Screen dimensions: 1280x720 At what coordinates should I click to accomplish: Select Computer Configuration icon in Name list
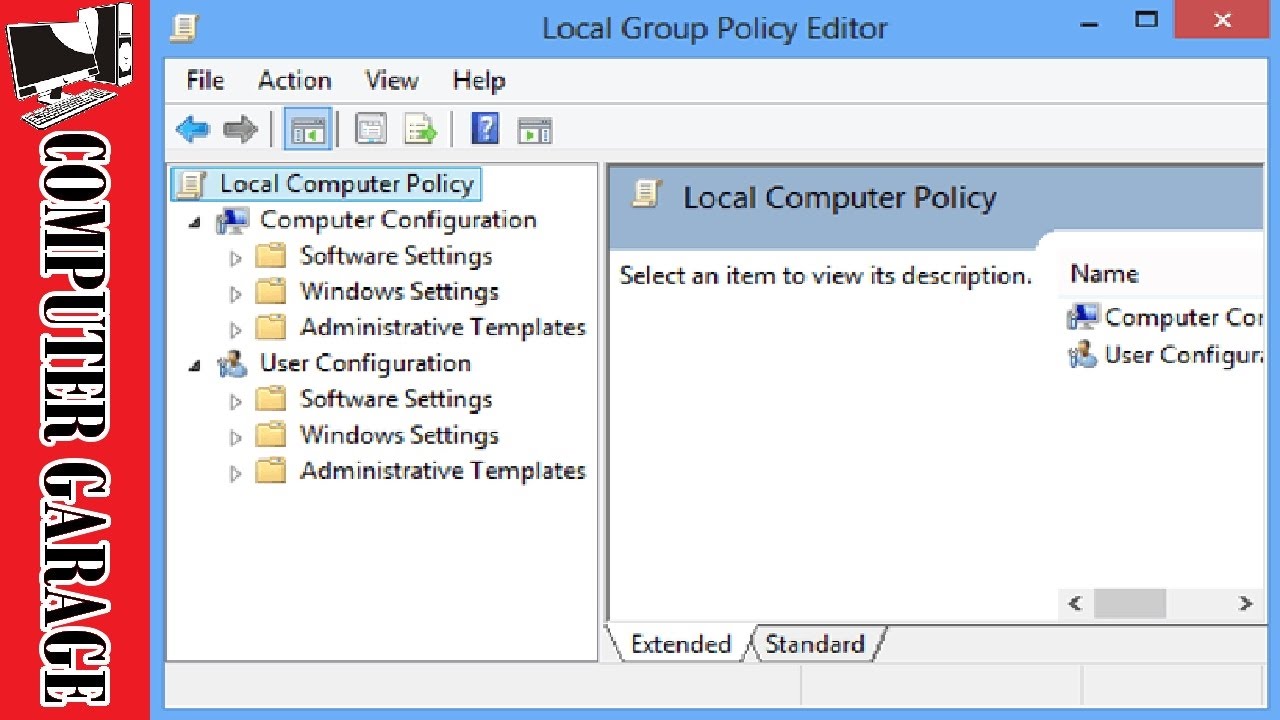1083,317
